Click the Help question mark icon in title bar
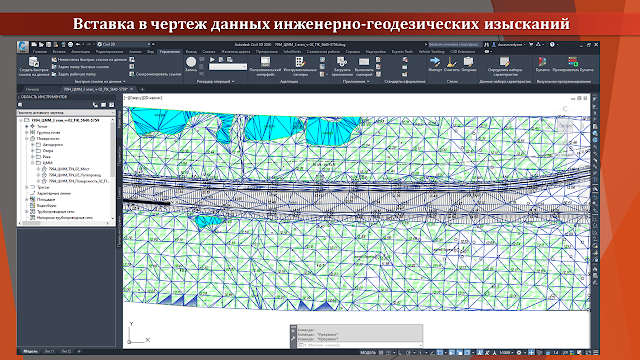This screenshot has width=640, height=360. (552, 44)
